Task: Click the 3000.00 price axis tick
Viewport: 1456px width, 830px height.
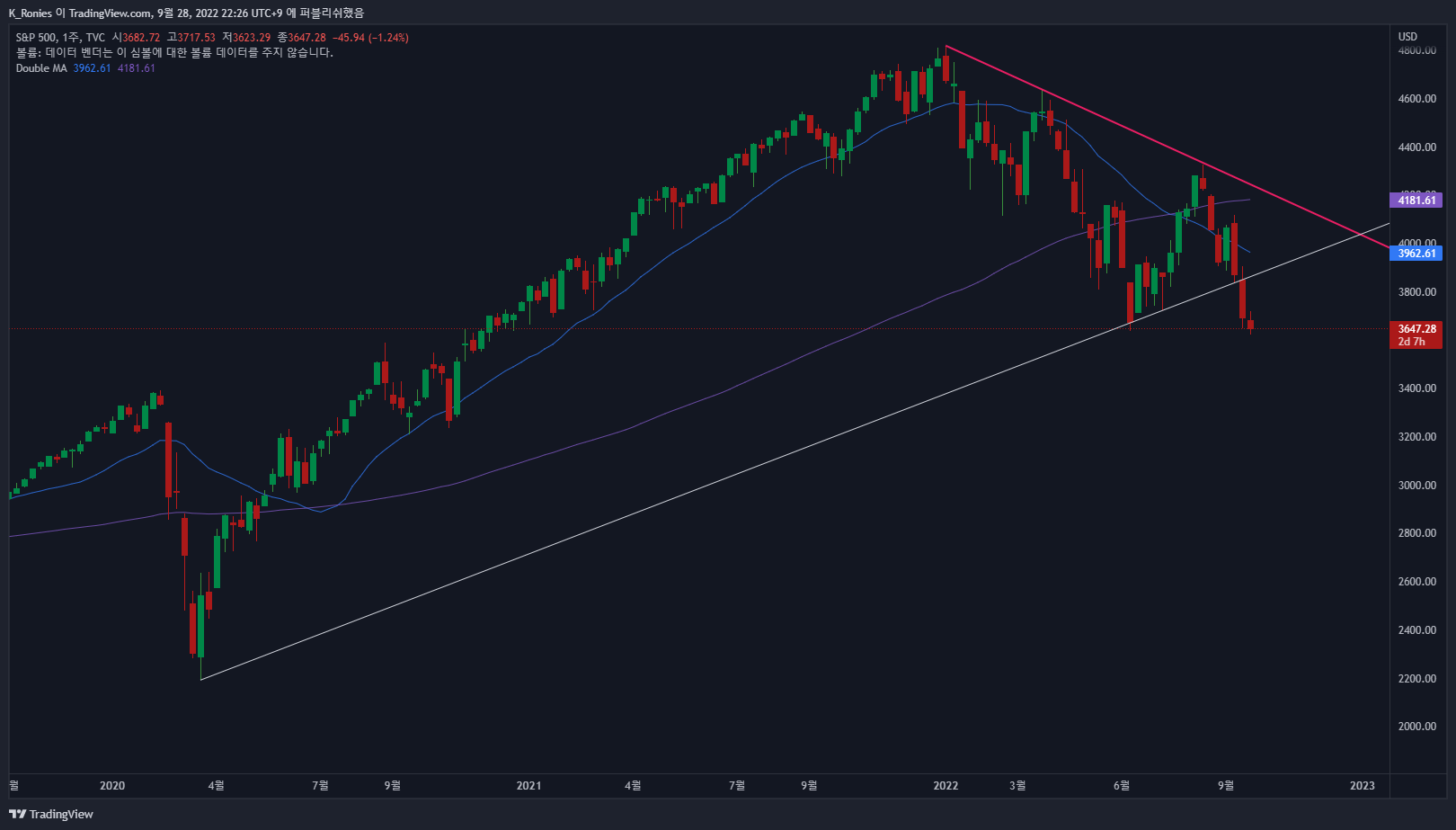Action: (x=1417, y=486)
